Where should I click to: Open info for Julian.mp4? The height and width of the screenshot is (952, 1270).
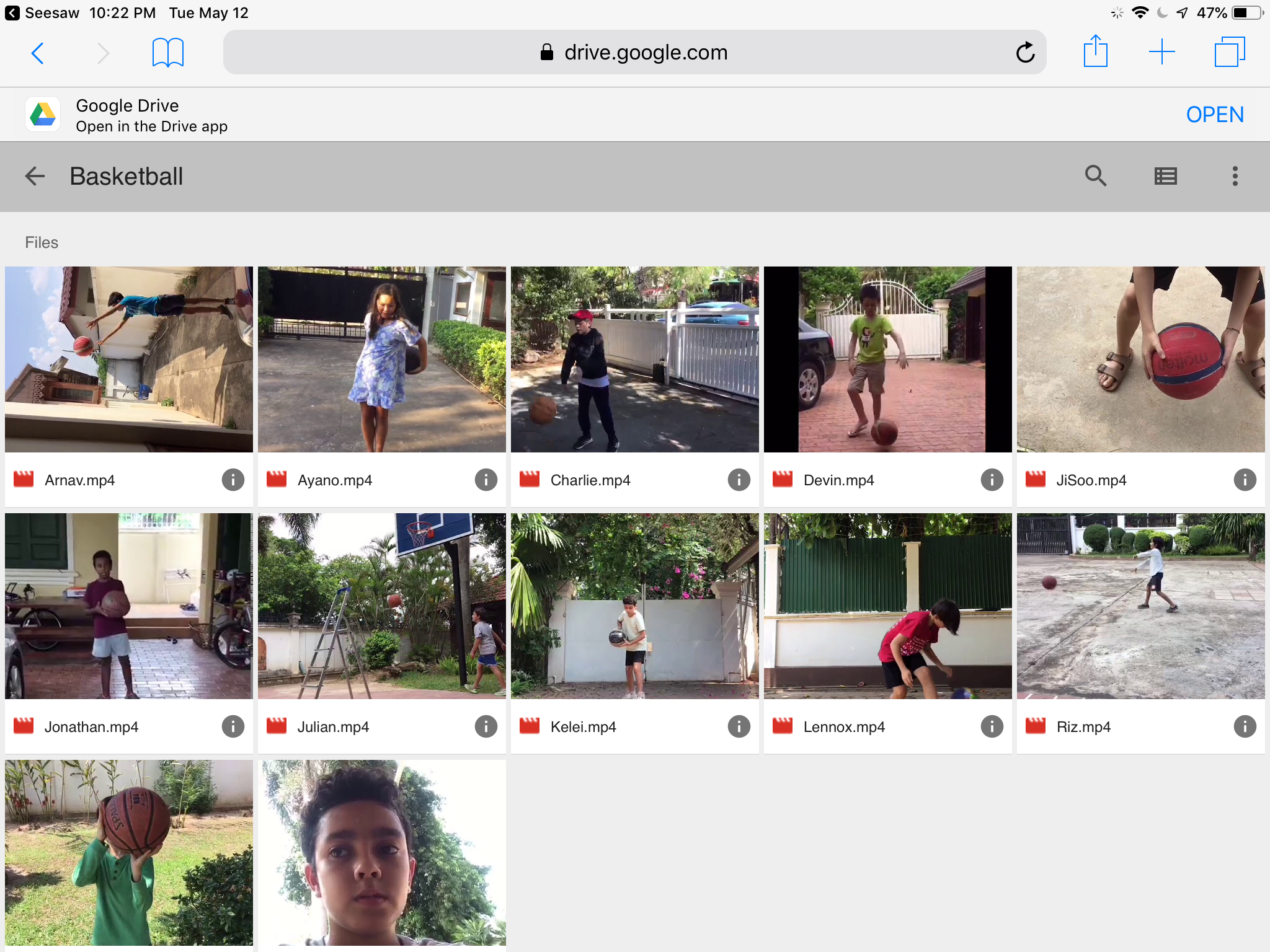(486, 726)
